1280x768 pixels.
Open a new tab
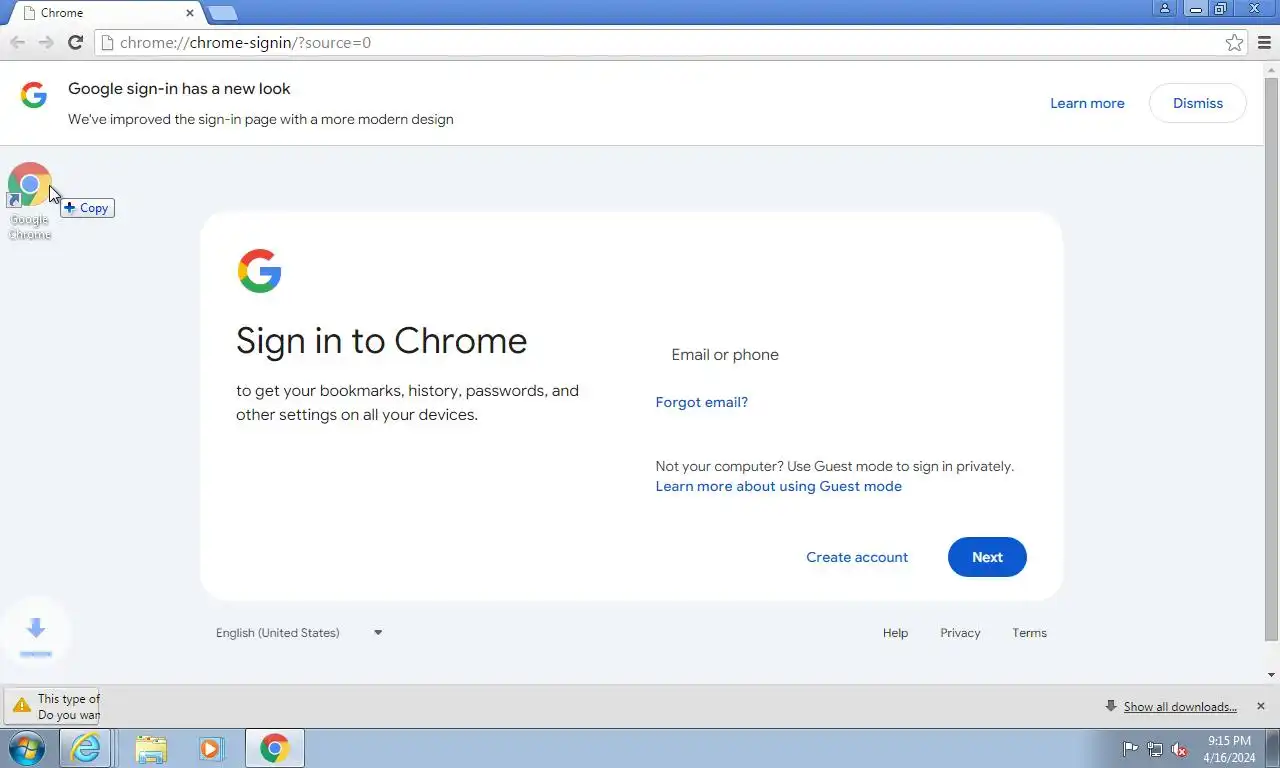pyautogui.click(x=222, y=13)
